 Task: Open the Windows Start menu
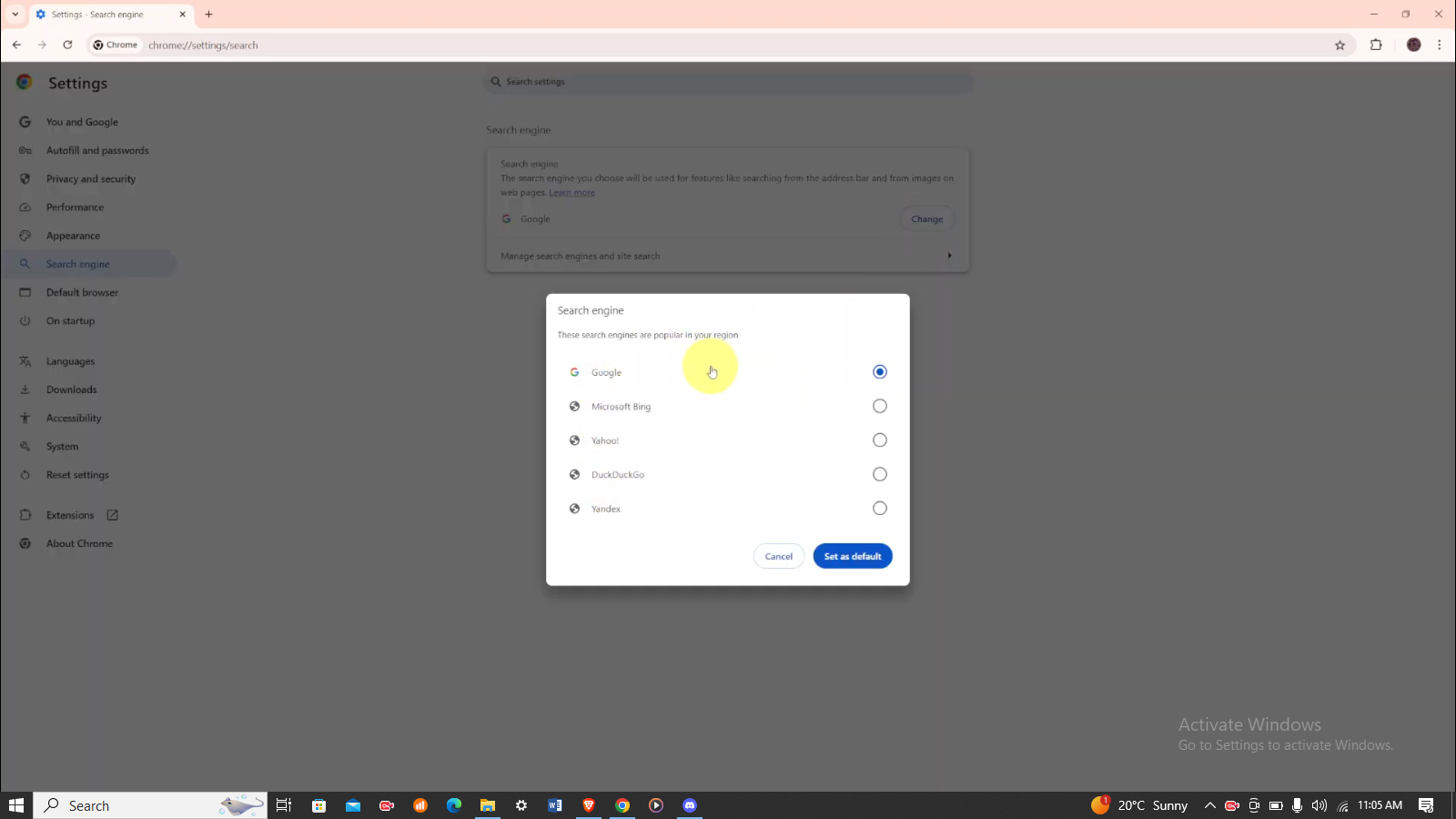click(15, 805)
